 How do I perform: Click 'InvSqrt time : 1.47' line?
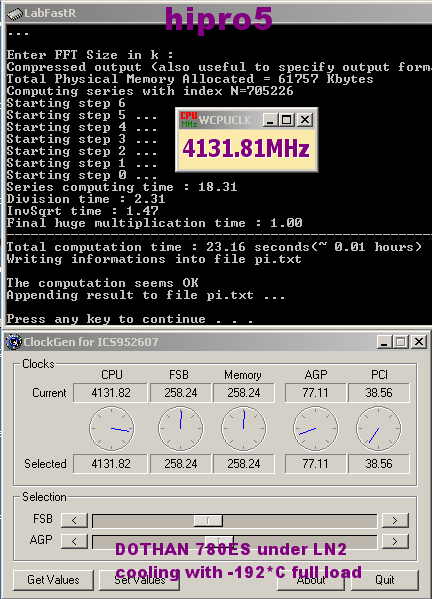coord(82,211)
